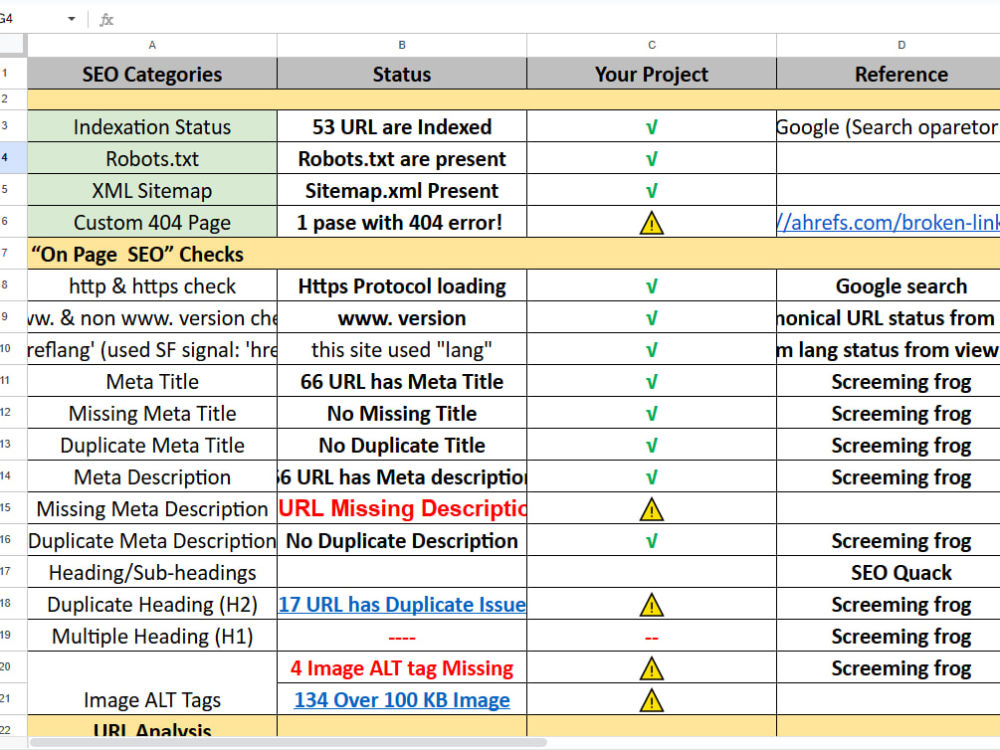Click the "On Page SEO" Checks section row
Screen dimensions: 1000x750
(x=514, y=254)
